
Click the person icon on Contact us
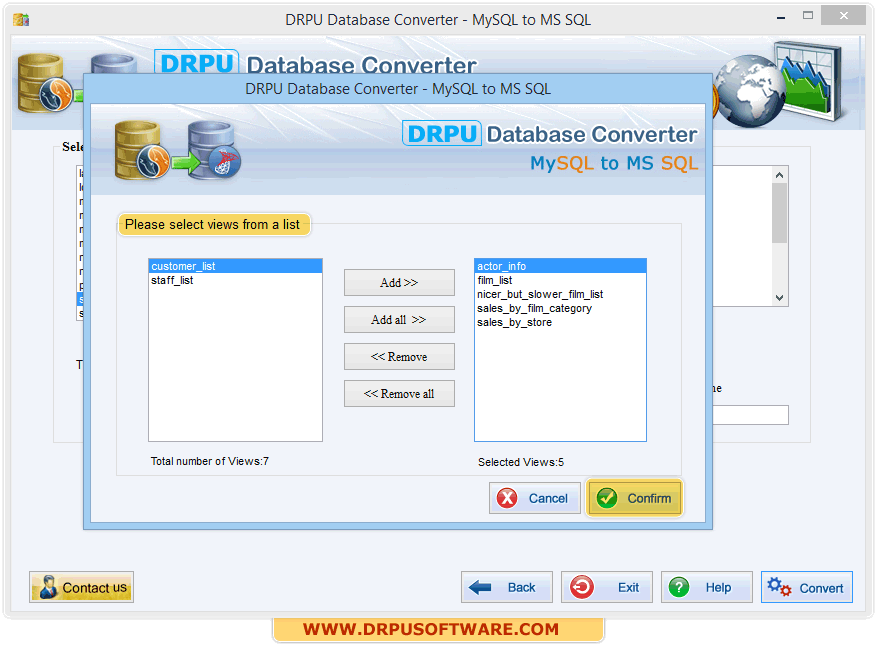[48, 587]
